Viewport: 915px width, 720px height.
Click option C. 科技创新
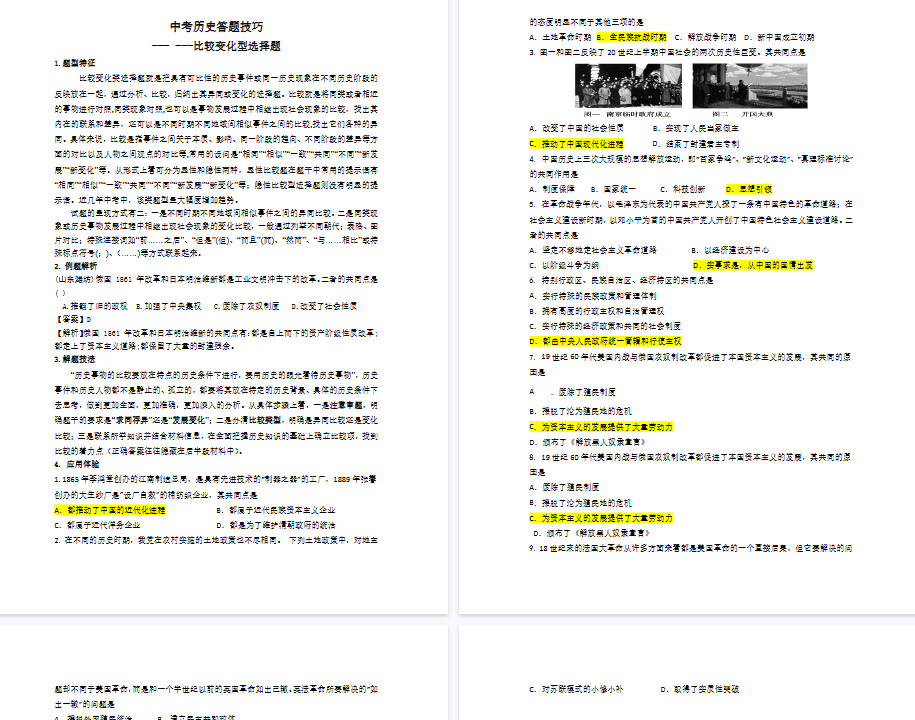point(683,190)
